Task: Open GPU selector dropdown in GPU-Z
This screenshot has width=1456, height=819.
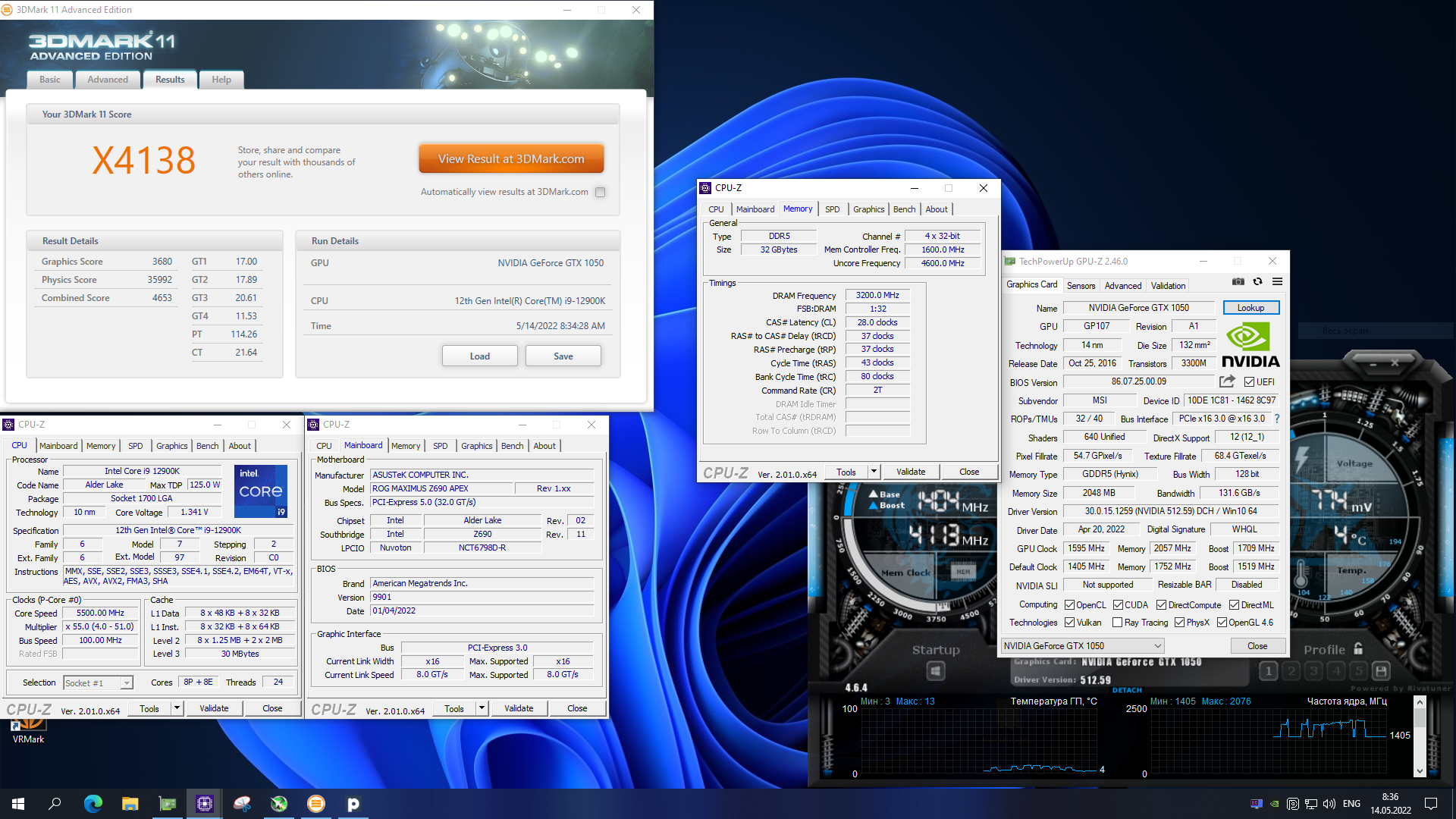Action: pyautogui.click(x=1082, y=646)
